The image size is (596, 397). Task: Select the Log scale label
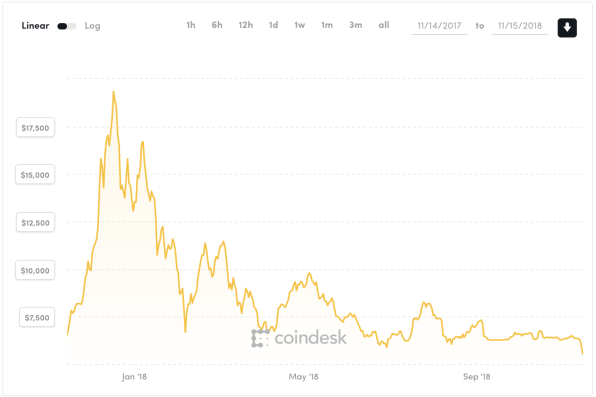(x=92, y=26)
